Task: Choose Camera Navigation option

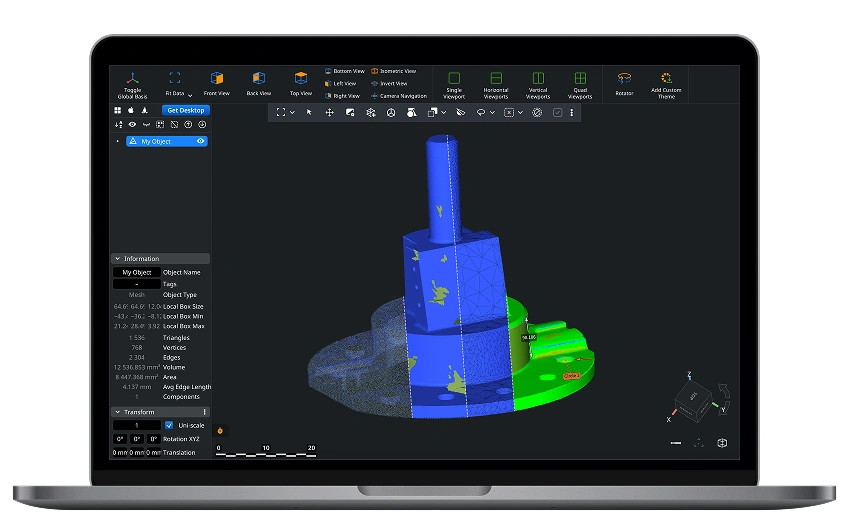Action: [x=399, y=96]
